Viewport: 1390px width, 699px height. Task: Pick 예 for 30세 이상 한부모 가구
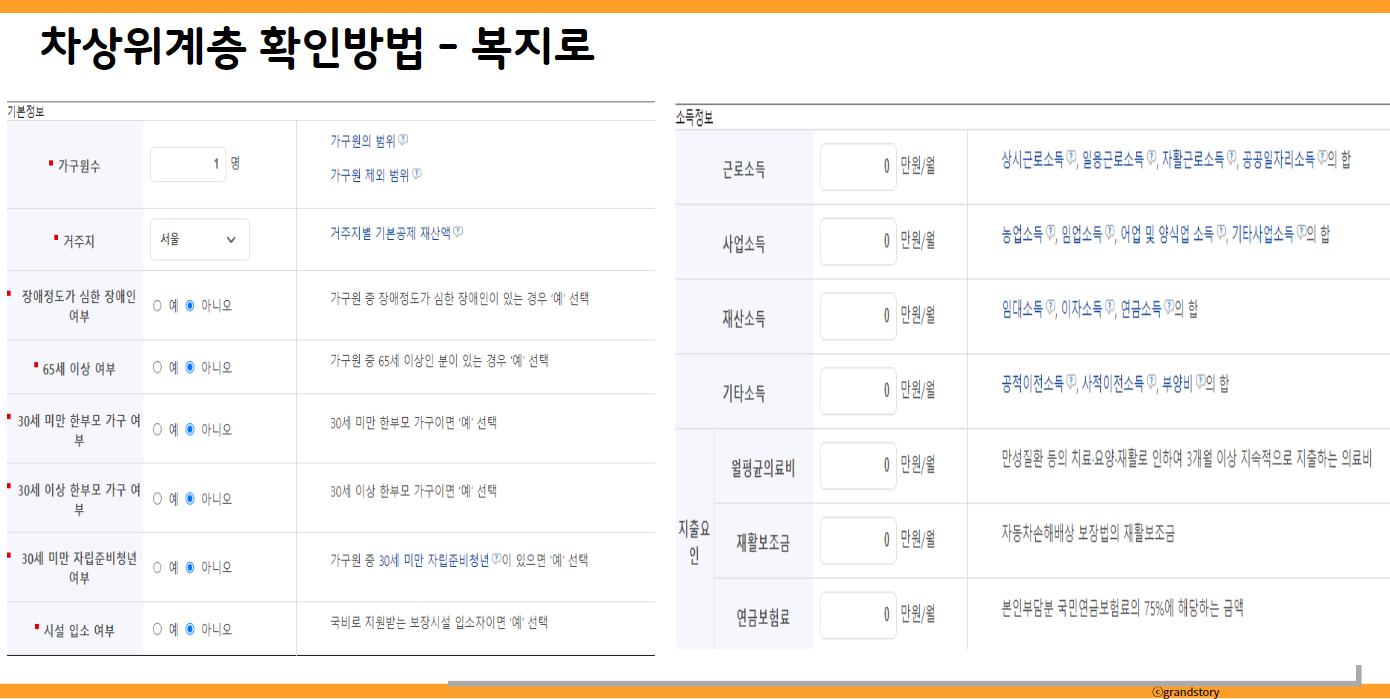coord(157,499)
